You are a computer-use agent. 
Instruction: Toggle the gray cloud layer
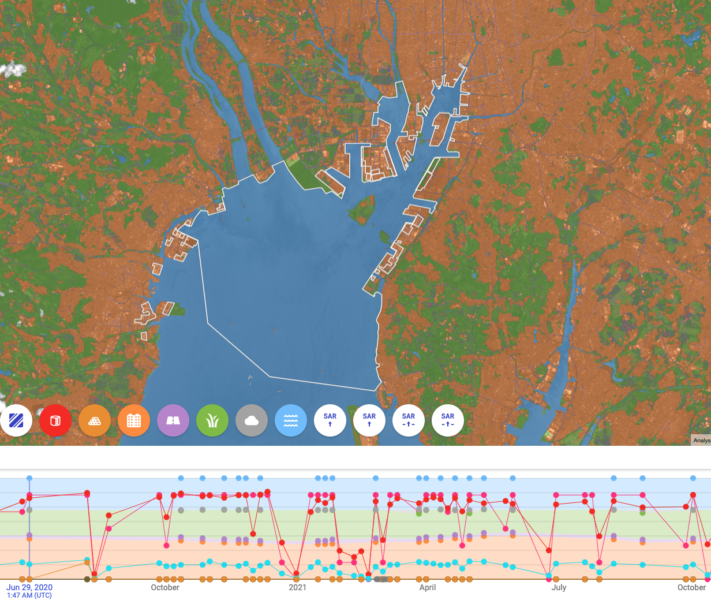(252, 421)
